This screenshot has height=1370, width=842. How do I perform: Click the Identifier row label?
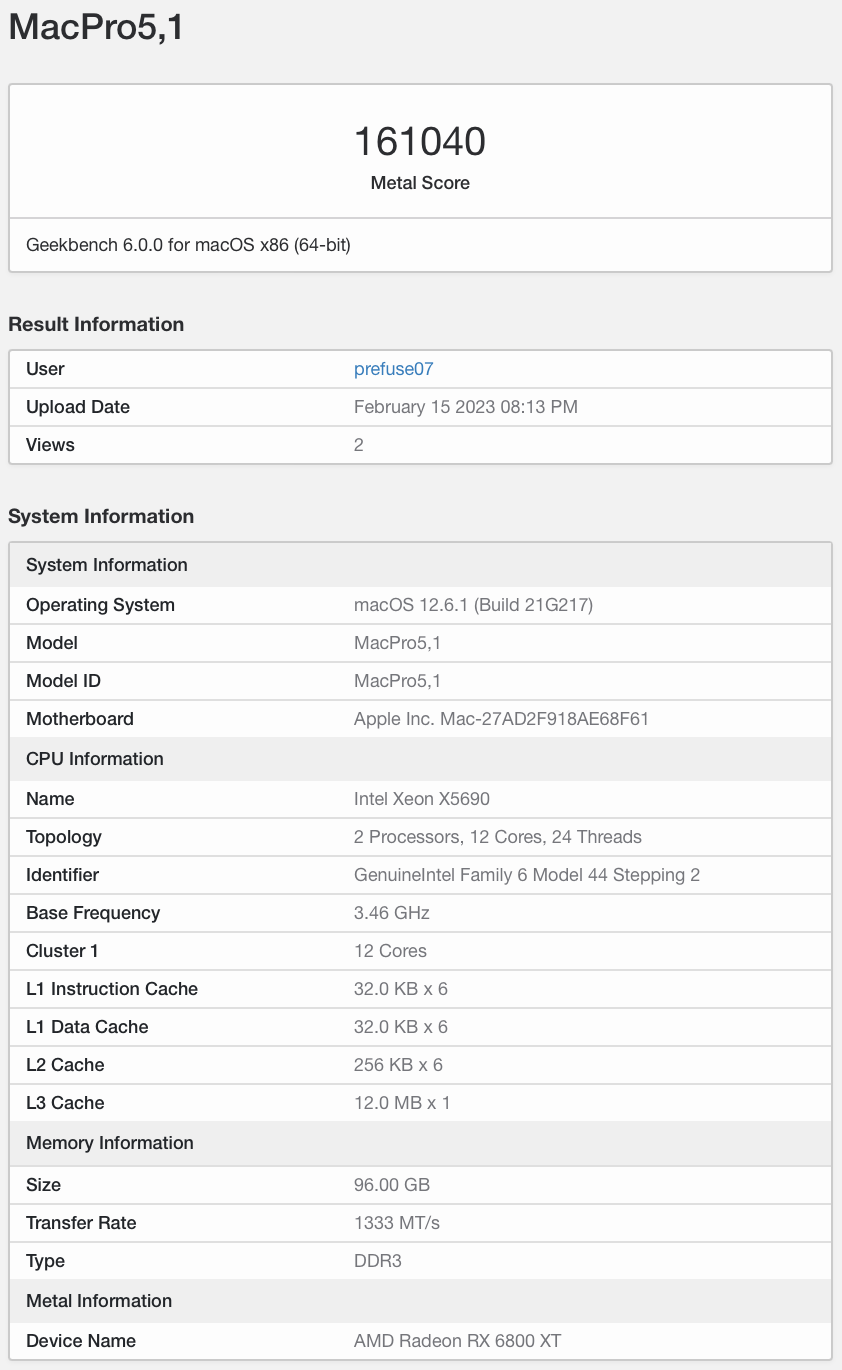click(x=62, y=875)
